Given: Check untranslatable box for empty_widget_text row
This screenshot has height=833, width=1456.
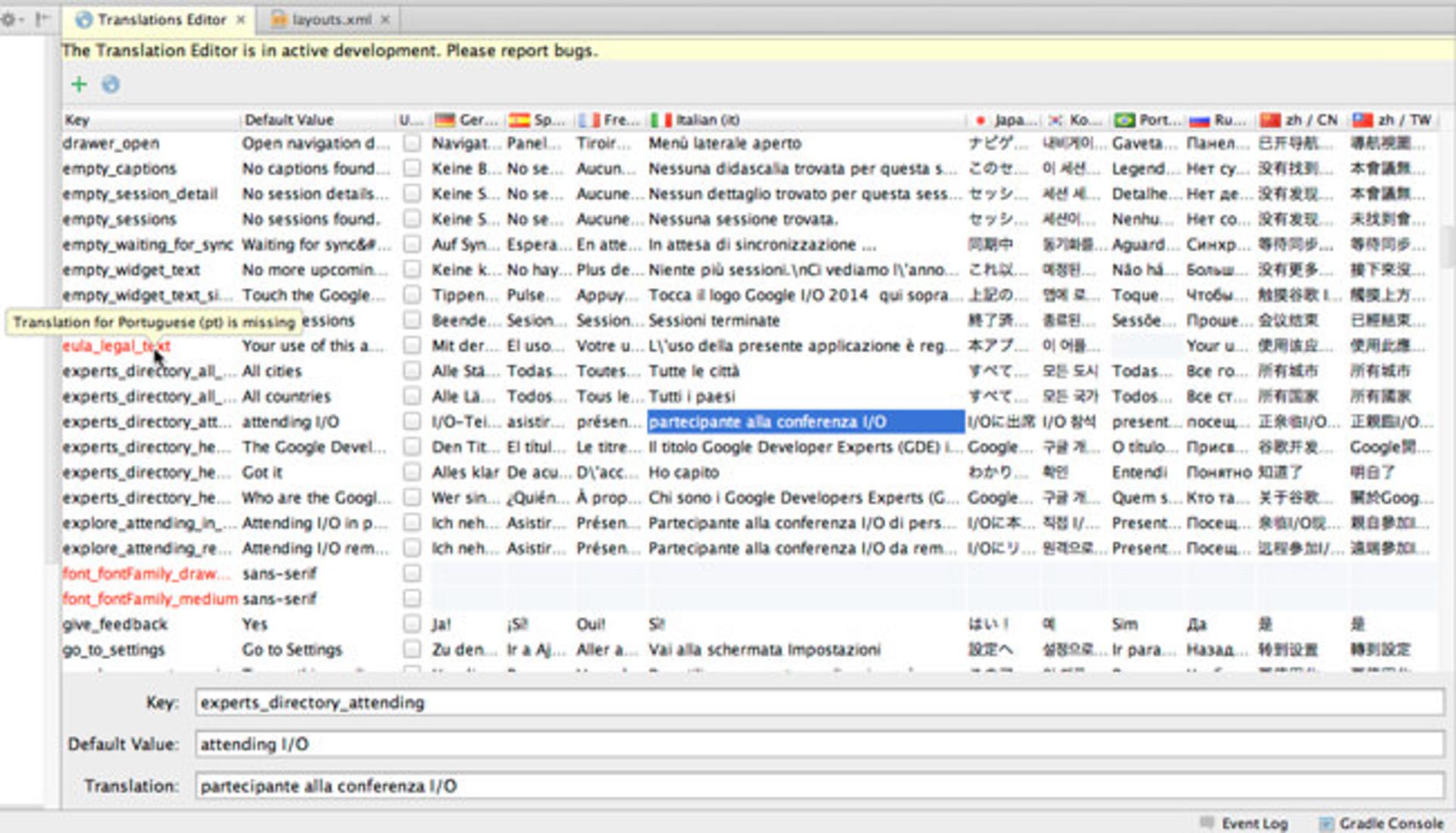Looking at the screenshot, I should (x=412, y=270).
